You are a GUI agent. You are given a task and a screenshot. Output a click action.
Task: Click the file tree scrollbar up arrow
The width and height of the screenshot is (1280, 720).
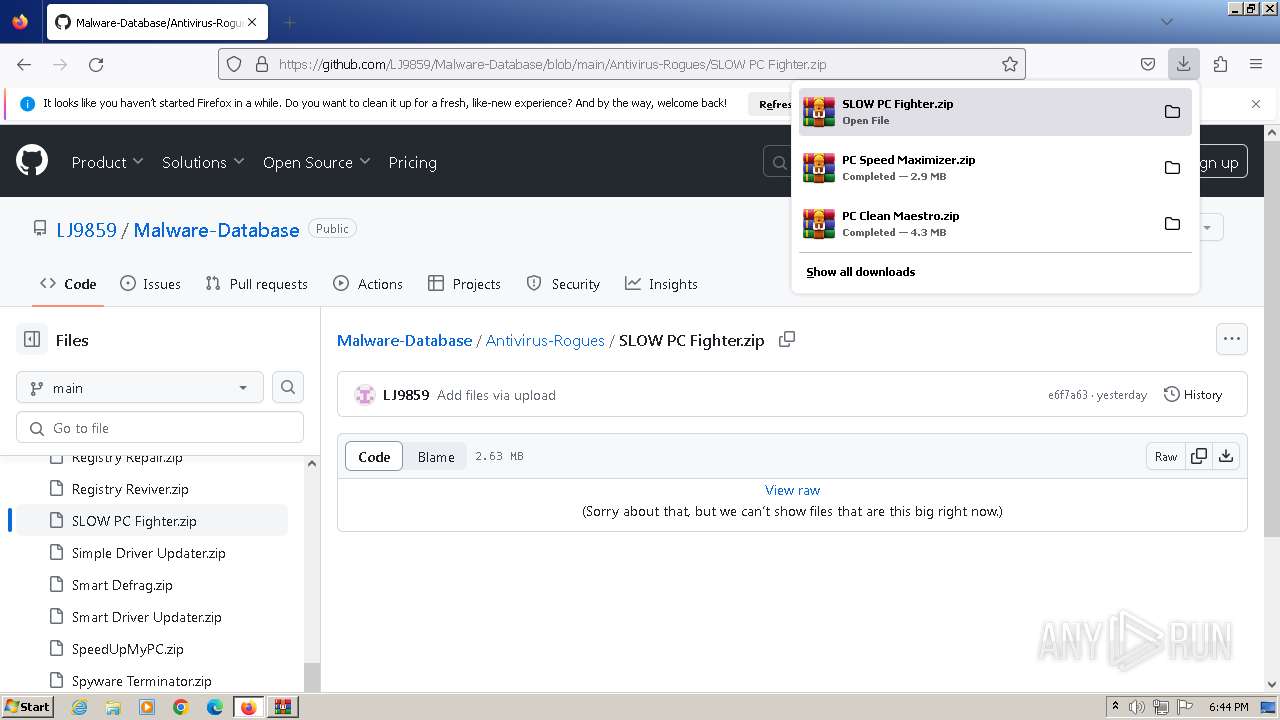(x=312, y=463)
